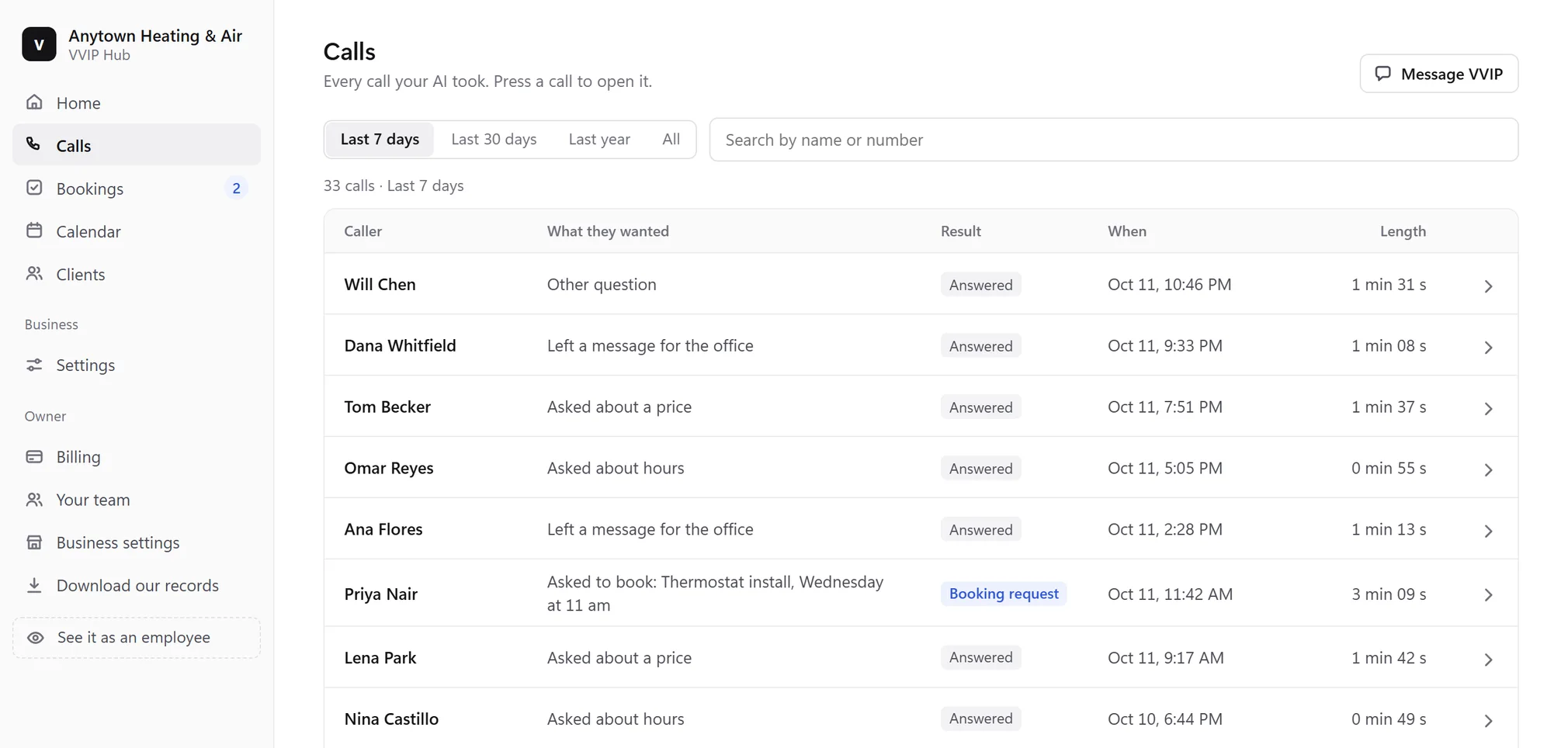Click the Your team people icon
The image size is (1568, 748).
34,500
